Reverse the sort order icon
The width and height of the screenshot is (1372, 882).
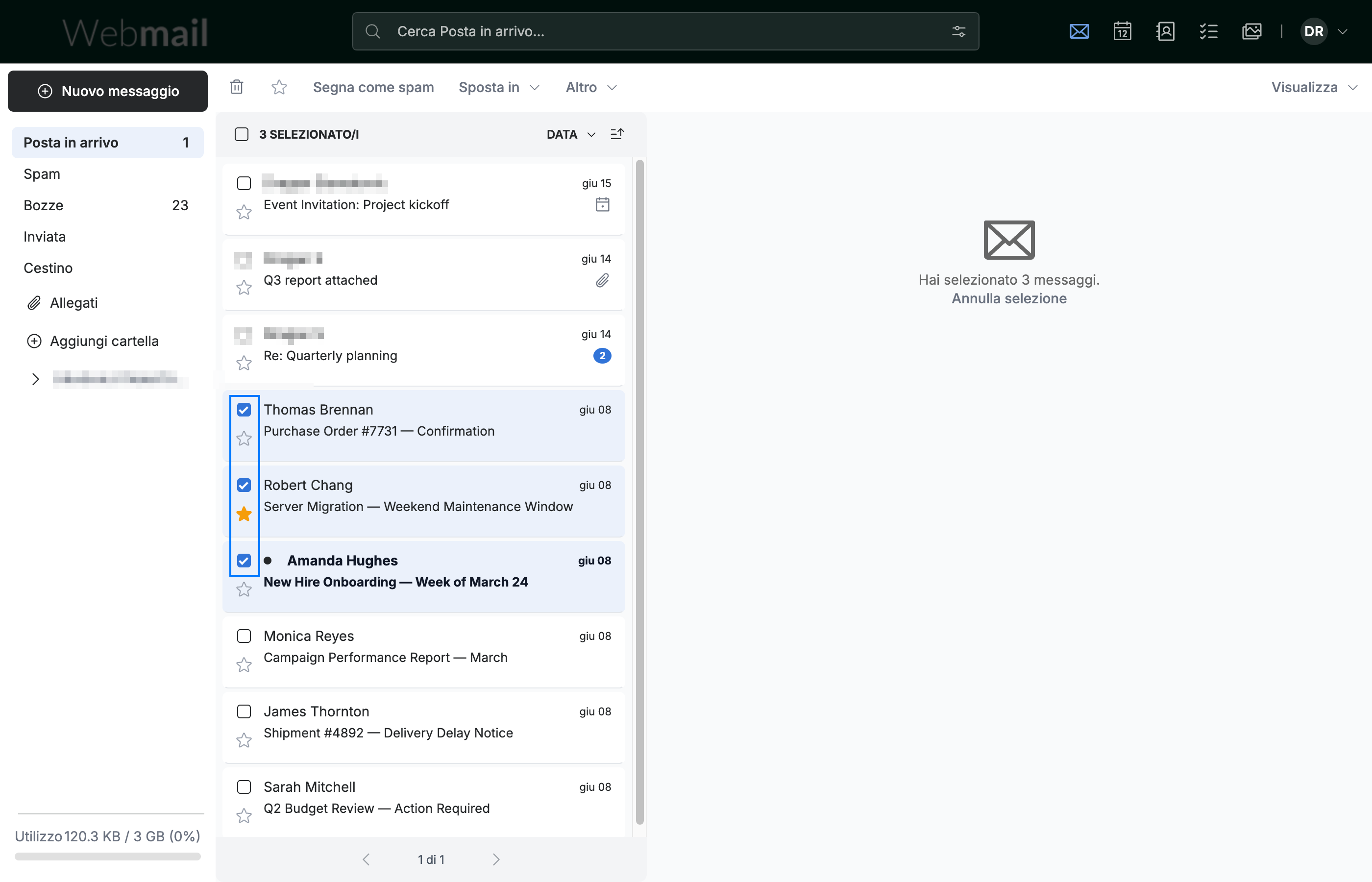[617, 134]
